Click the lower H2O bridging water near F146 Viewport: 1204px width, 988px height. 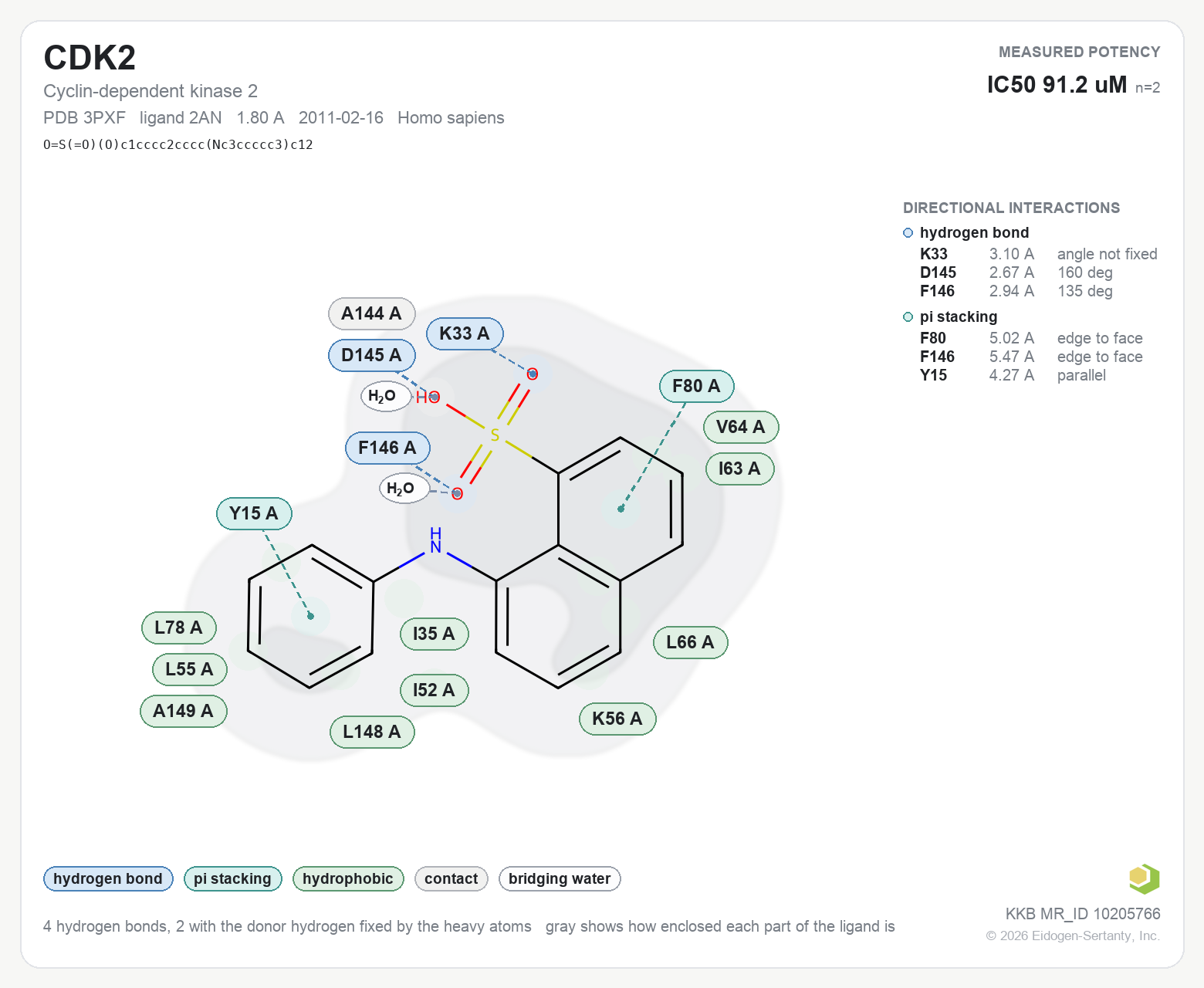(404, 489)
